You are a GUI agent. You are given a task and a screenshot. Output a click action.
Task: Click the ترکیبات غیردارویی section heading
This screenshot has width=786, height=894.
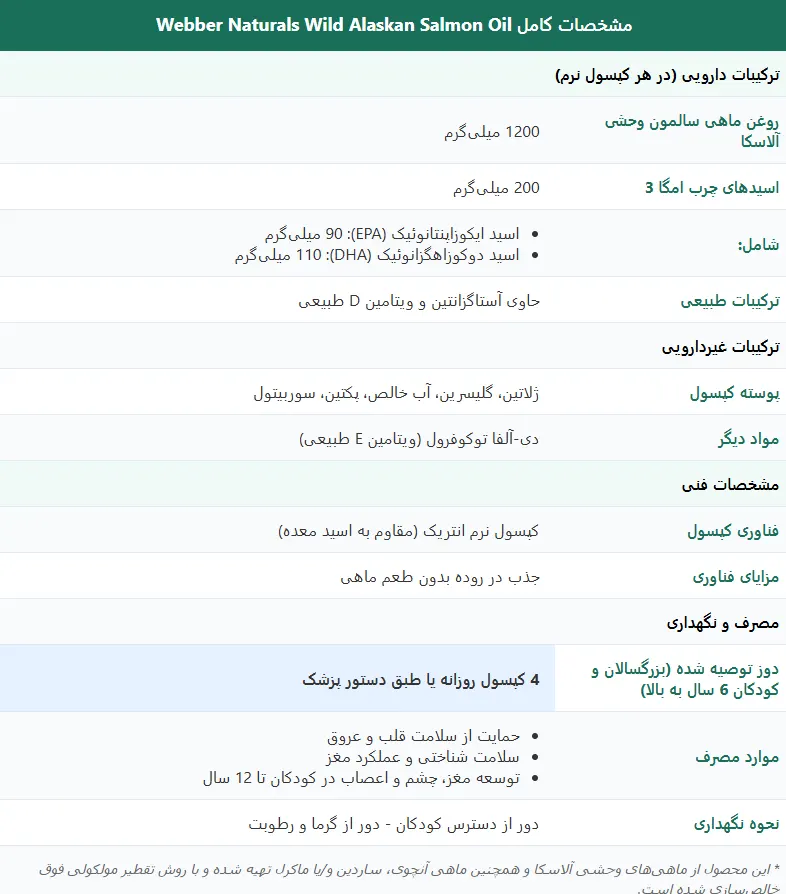tap(720, 347)
